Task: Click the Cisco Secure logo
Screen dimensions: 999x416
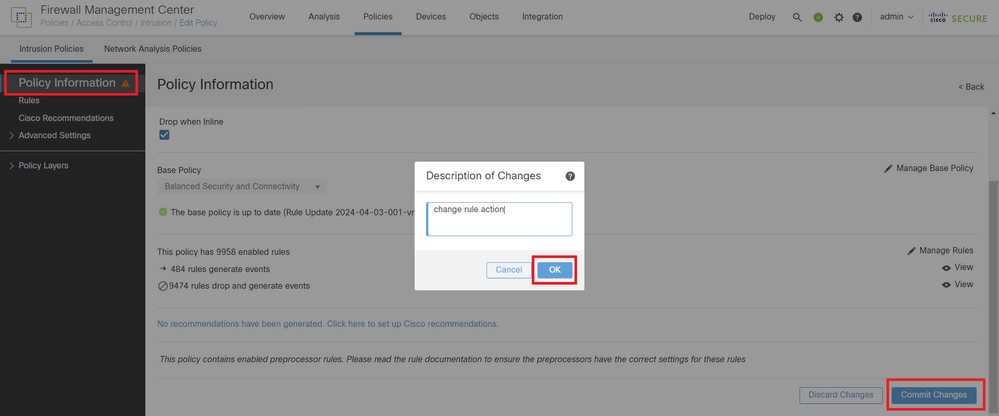Action: coord(958,17)
